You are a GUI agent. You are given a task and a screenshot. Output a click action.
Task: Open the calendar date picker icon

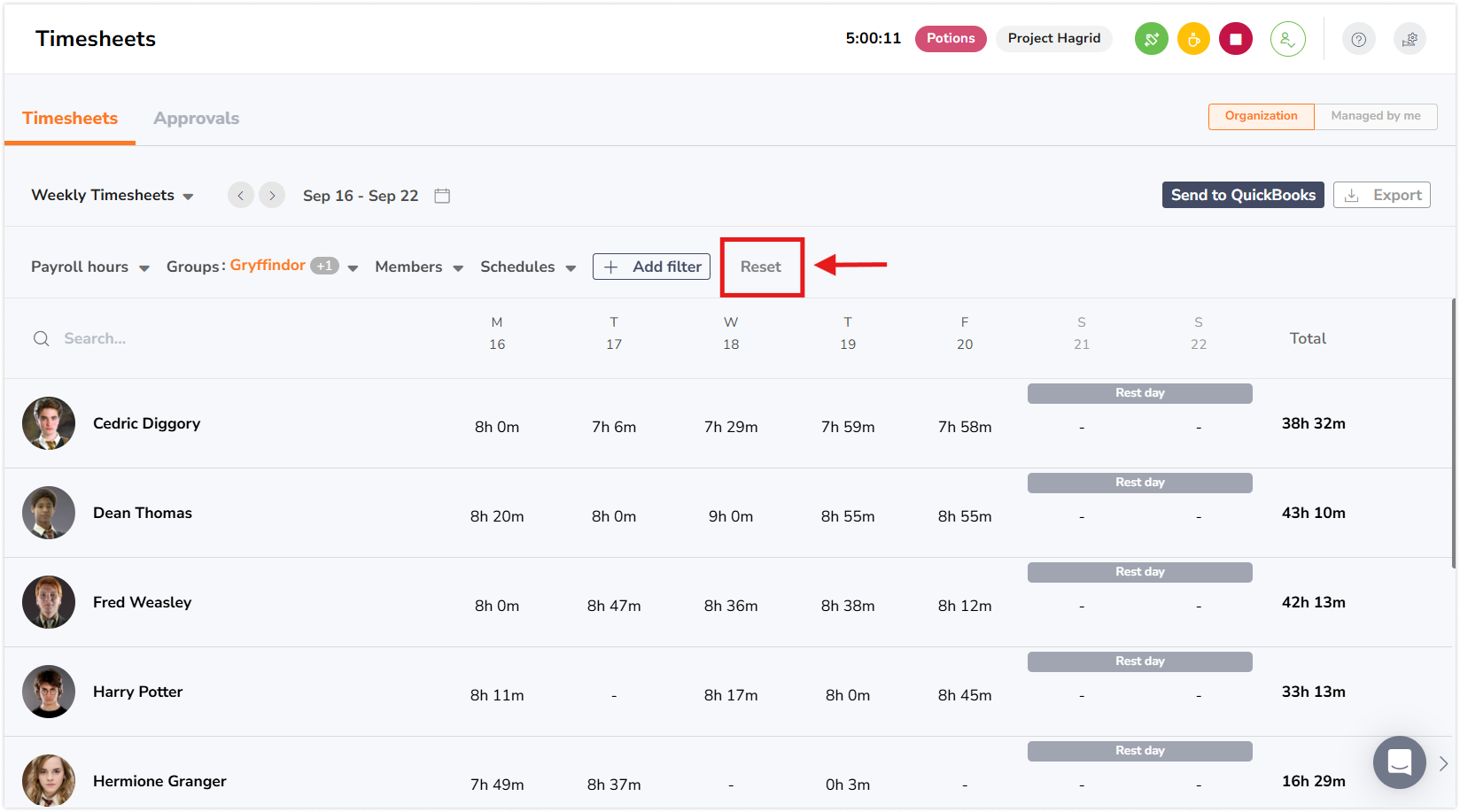[442, 196]
